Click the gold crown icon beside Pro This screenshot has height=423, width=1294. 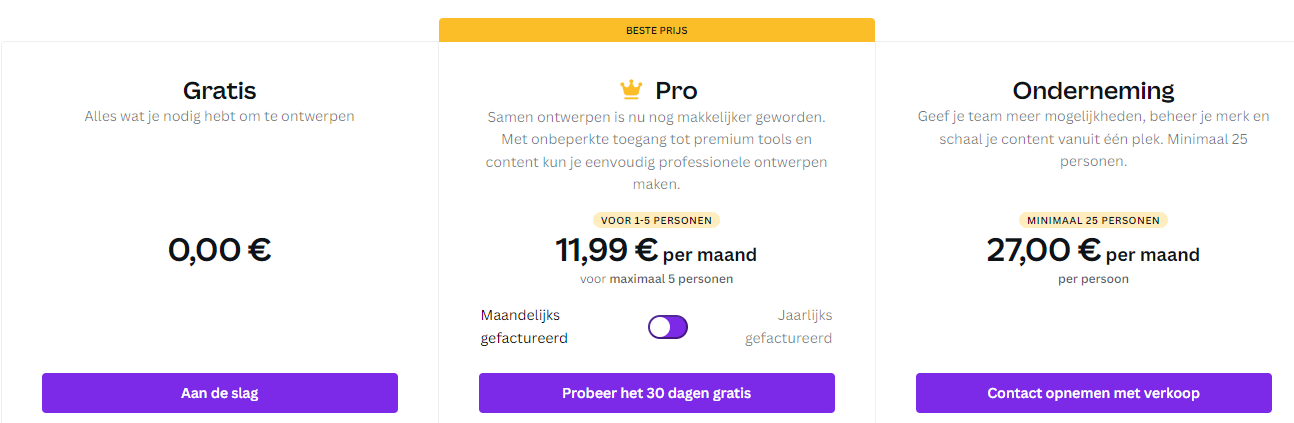coord(631,91)
